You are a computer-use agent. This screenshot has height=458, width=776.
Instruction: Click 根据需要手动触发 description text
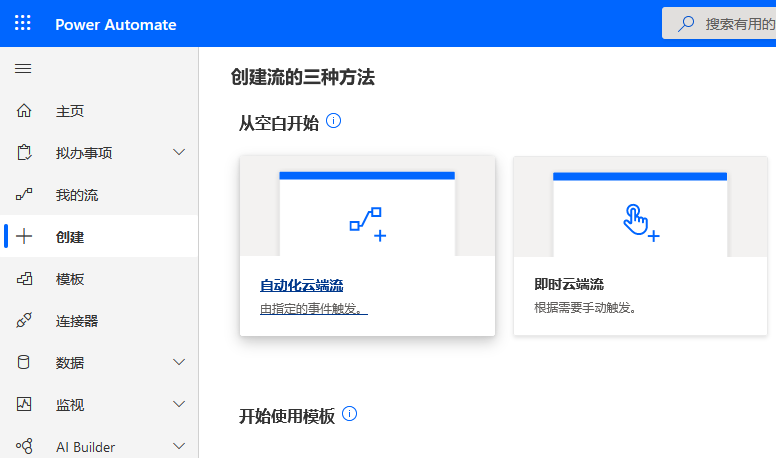coord(585,307)
